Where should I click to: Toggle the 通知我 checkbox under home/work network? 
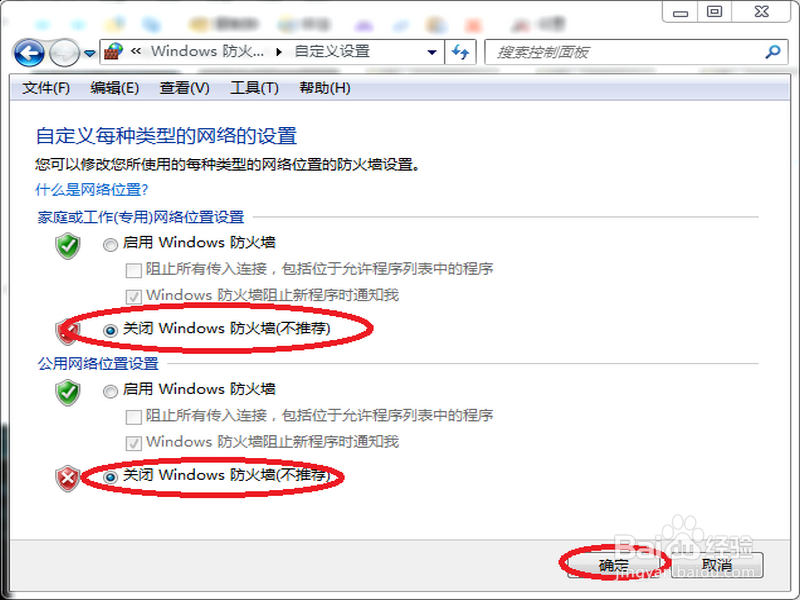(134, 297)
